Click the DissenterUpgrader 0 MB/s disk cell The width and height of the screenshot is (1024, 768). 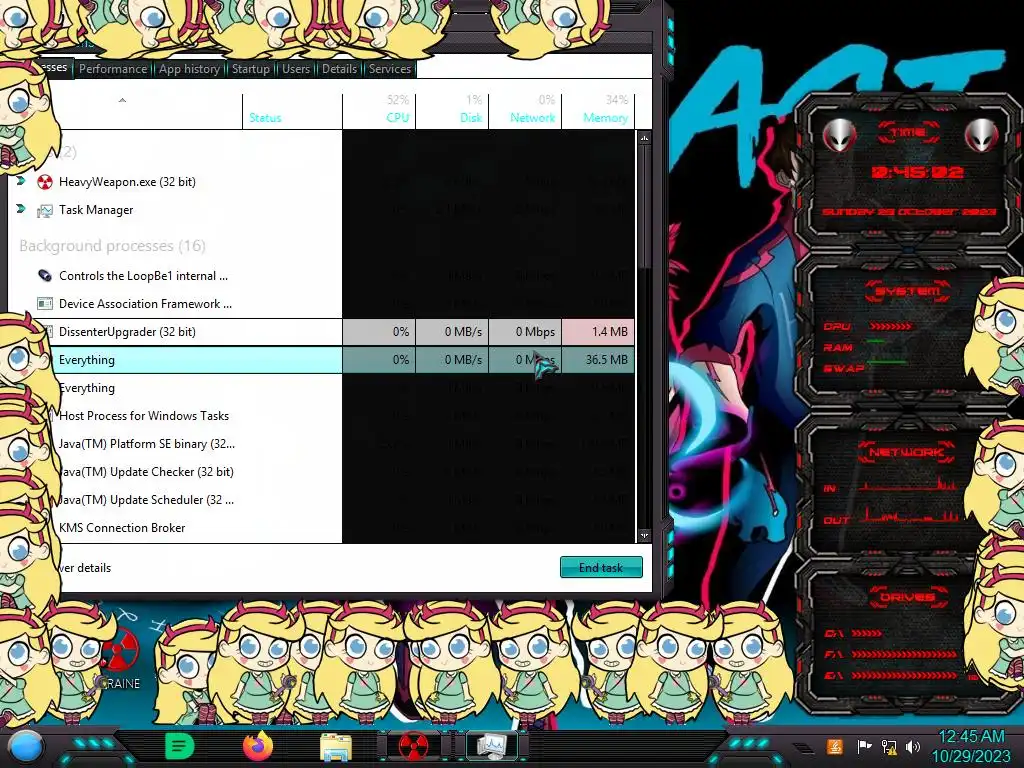point(452,332)
